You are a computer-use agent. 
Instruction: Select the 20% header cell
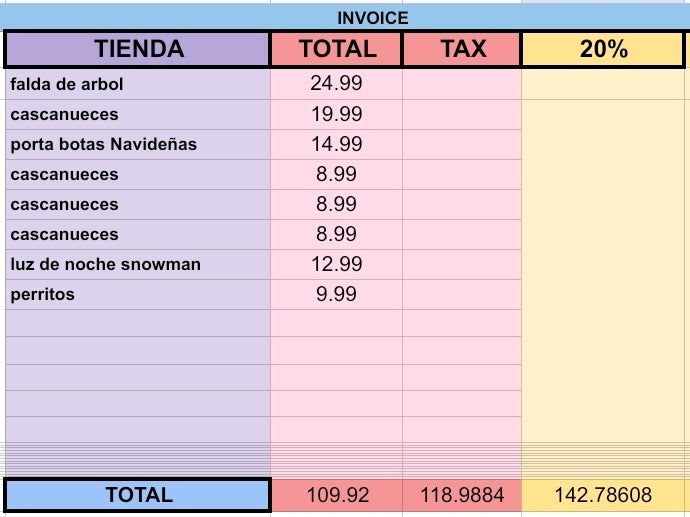click(604, 49)
